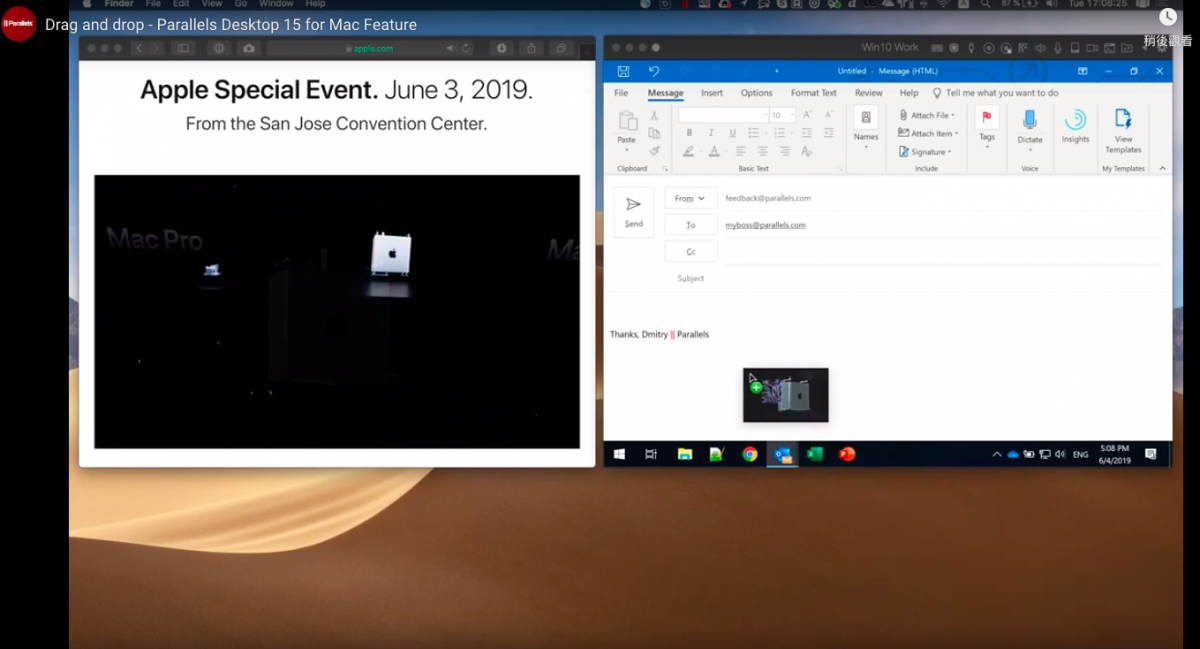Click the Save icon in Outlook title bar
Image resolution: width=1200 pixels, height=649 pixels.
623,71
